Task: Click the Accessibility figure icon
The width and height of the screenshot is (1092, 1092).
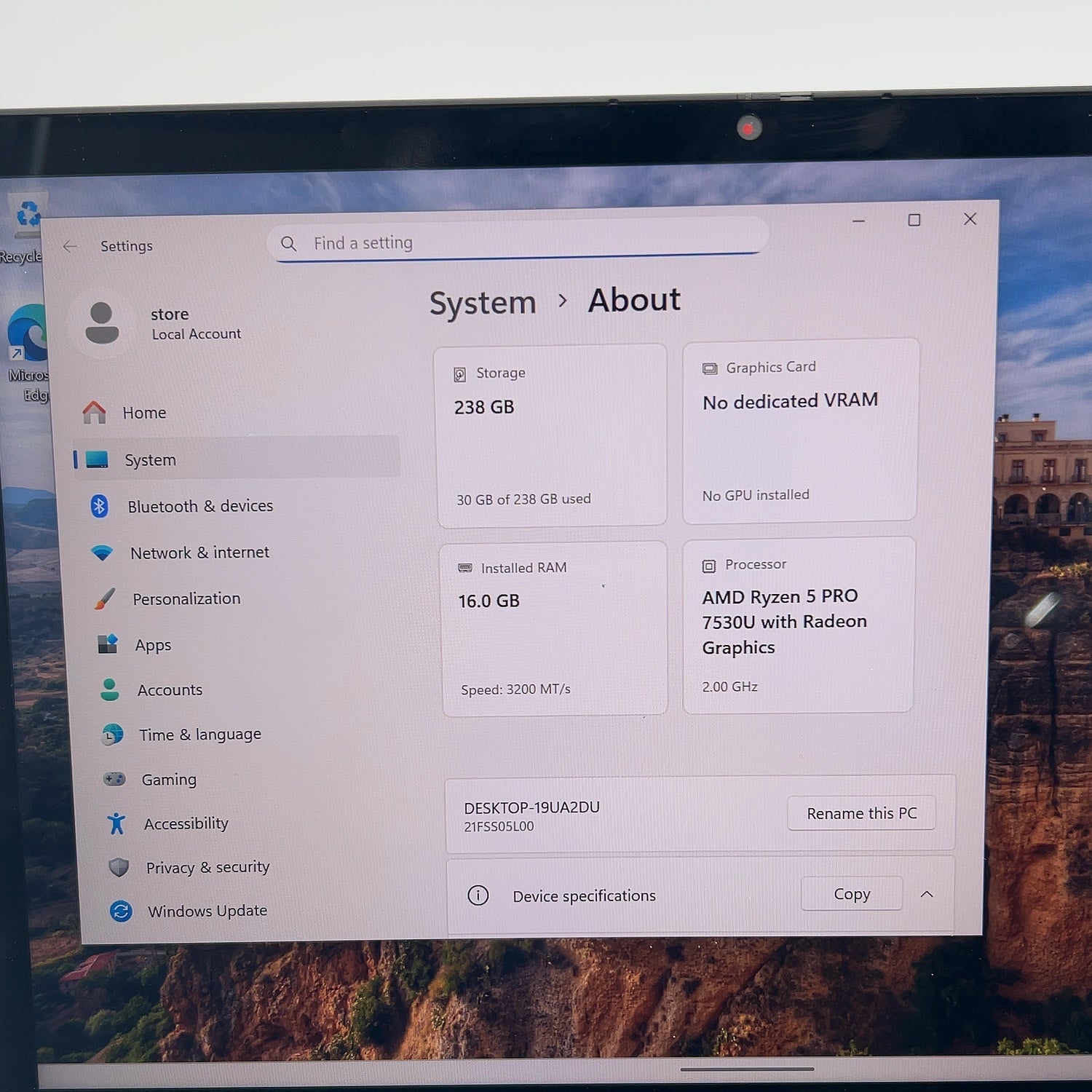Action: coord(116,823)
